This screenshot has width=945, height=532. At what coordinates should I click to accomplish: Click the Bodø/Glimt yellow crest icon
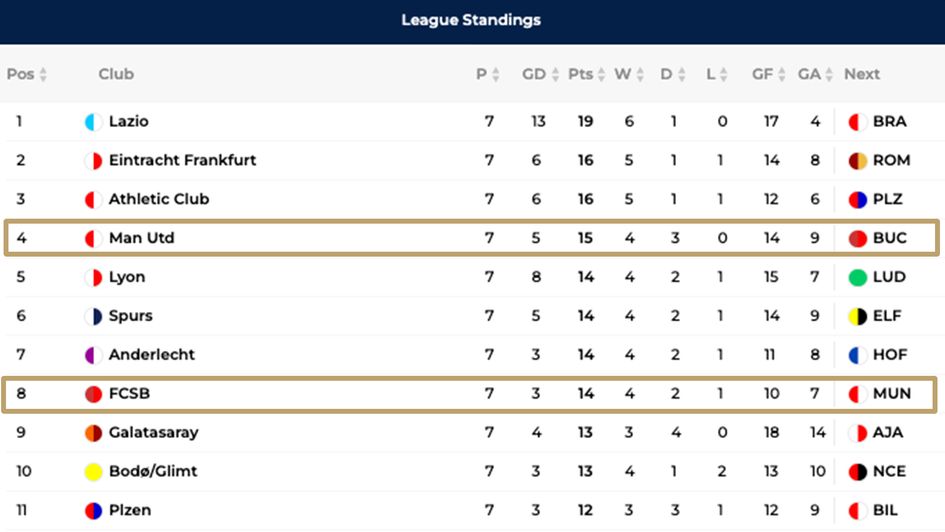[93, 472]
